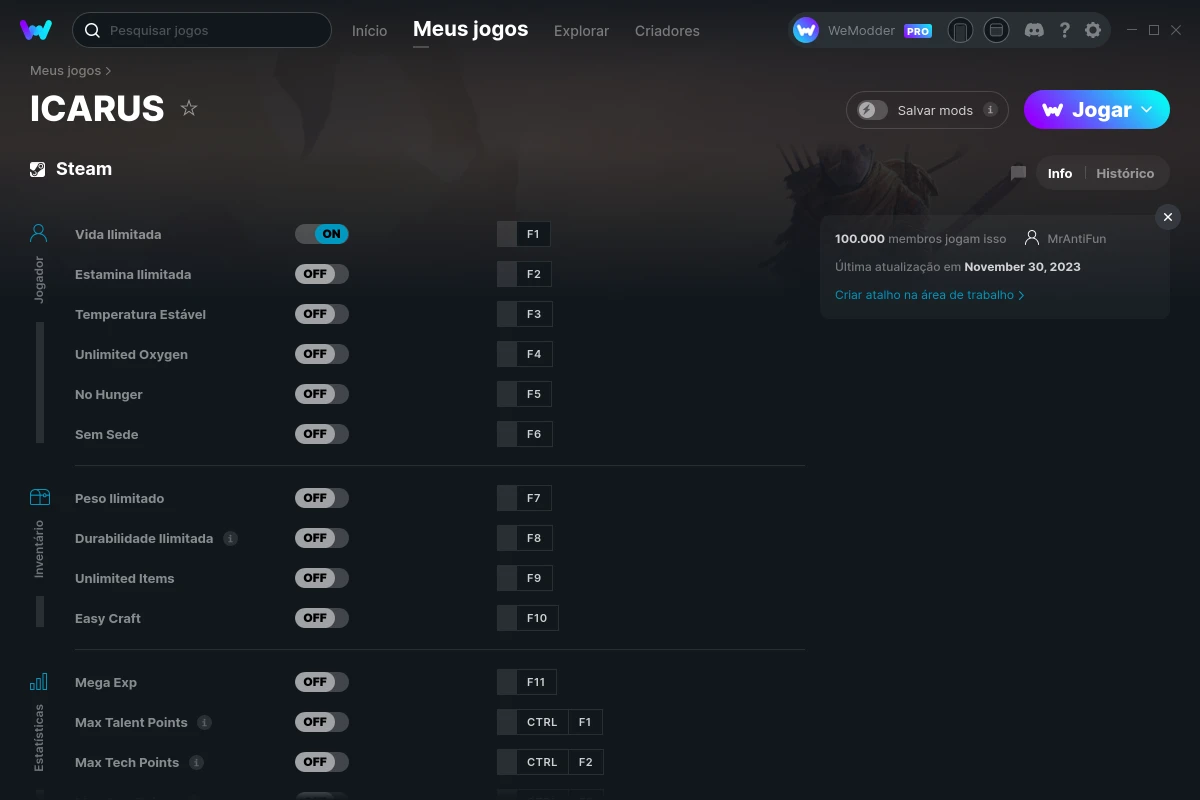Screen dimensions: 1200x800
Task: Change the F9 hotkey for Unlimited Items
Action: [x=524, y=578]
